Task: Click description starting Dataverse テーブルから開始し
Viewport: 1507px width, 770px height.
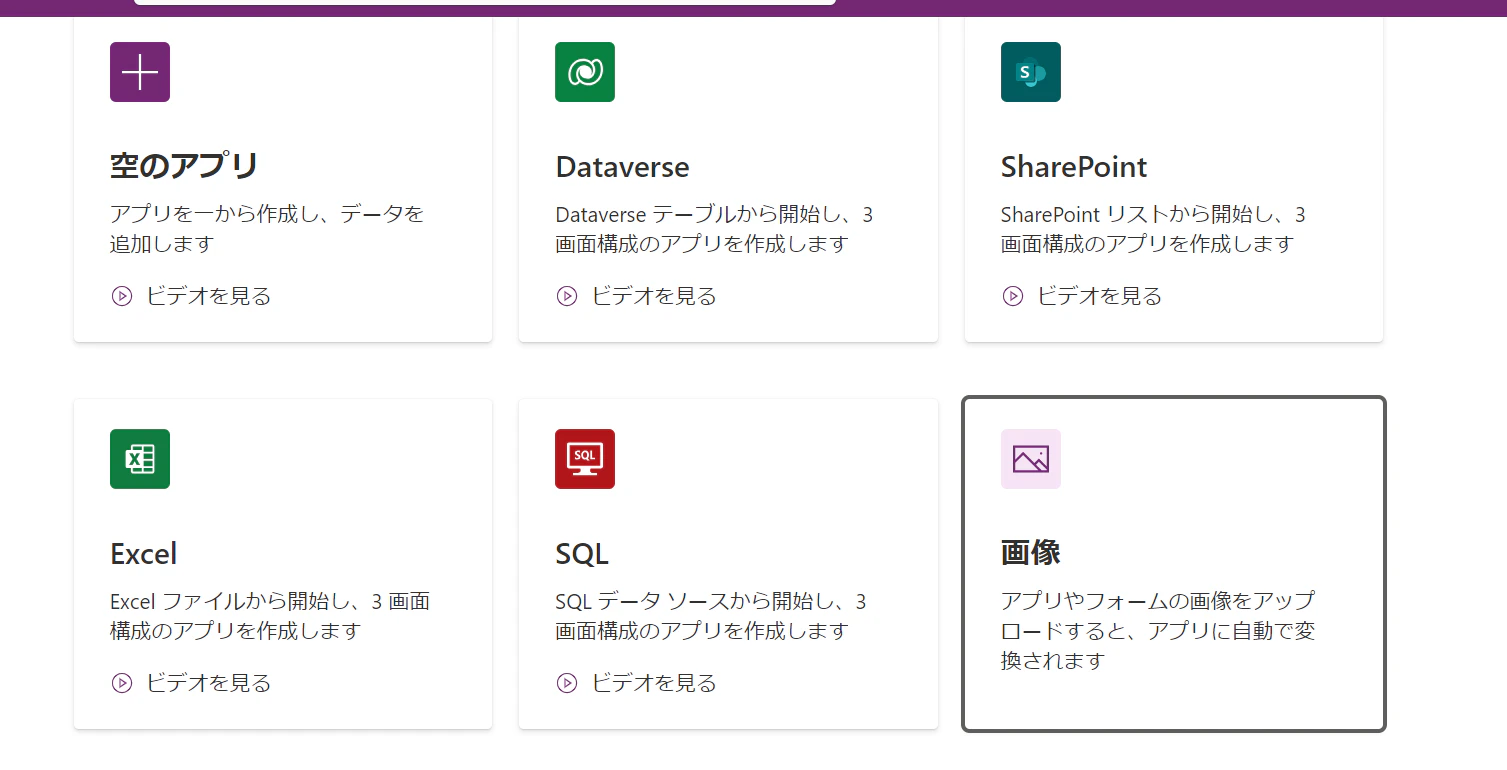Action: [x=714, y=229]
